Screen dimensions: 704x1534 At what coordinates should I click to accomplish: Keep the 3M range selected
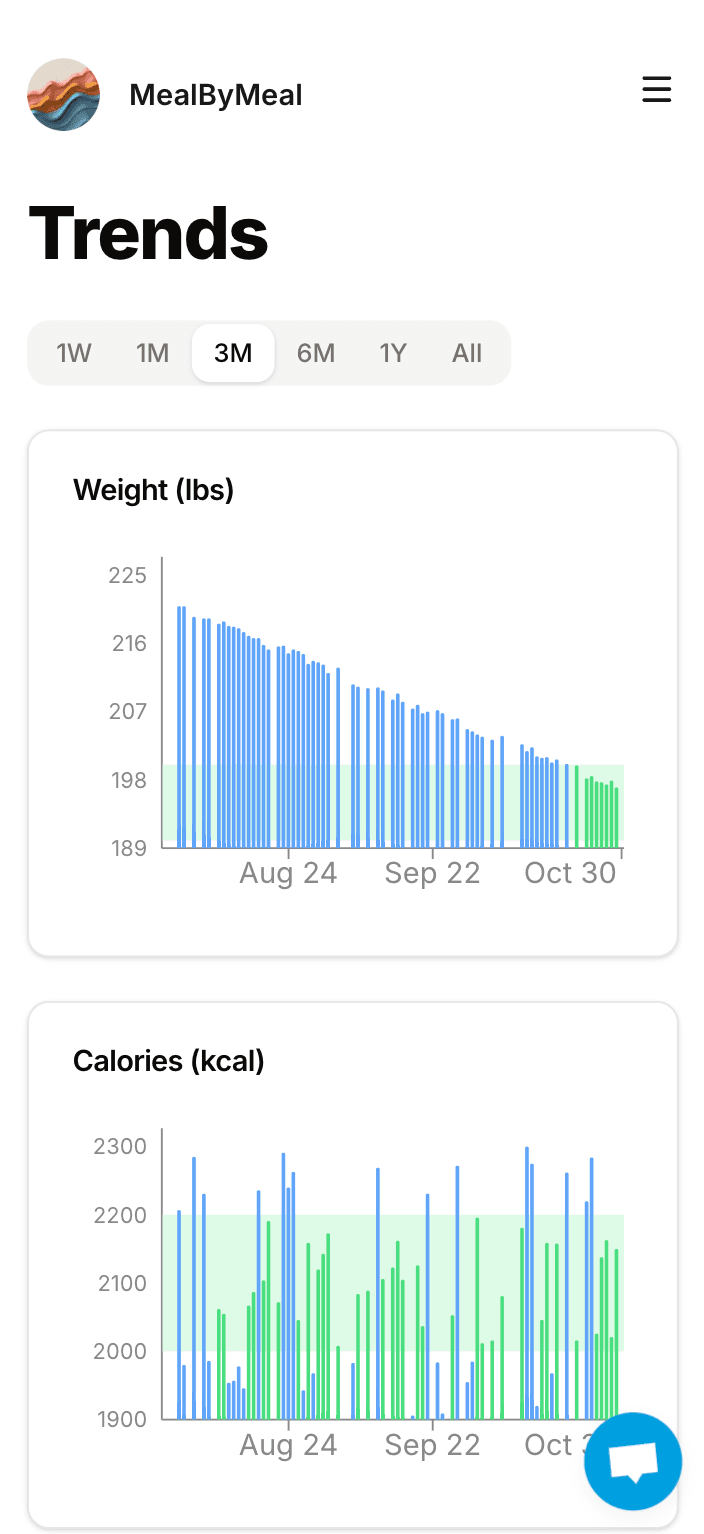click(233, 353)
